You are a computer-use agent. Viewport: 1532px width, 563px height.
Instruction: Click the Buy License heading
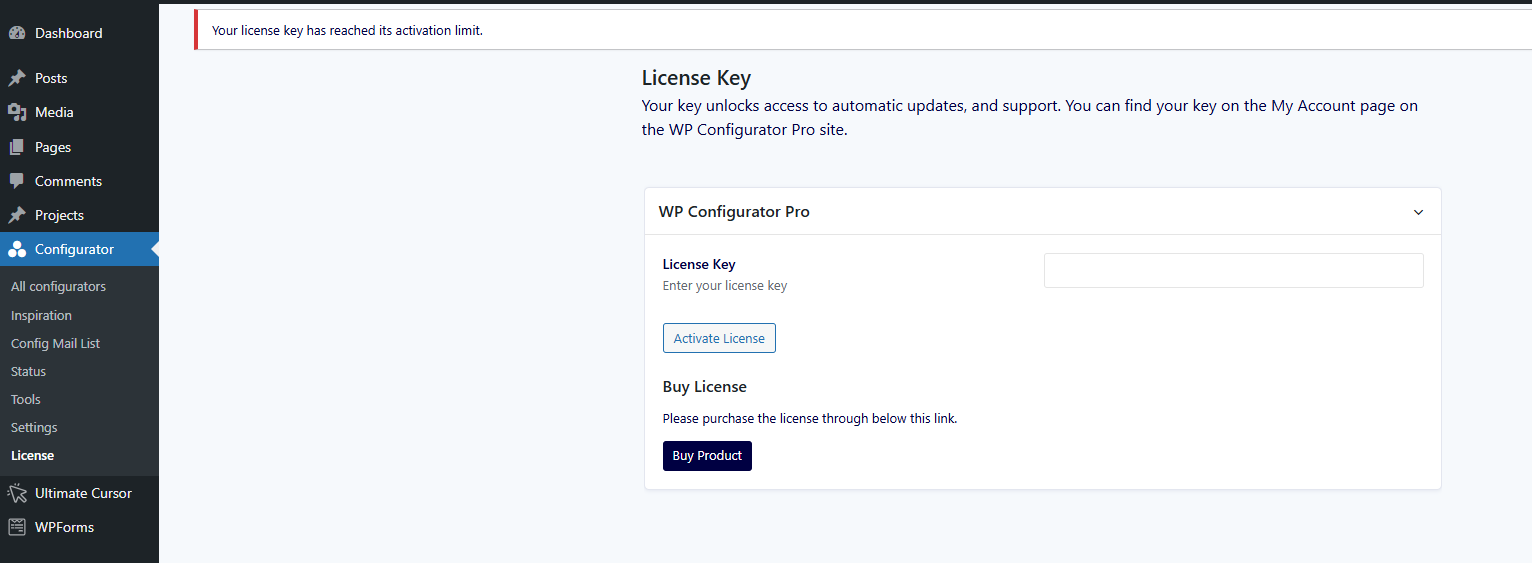click(x=705, y=387)
